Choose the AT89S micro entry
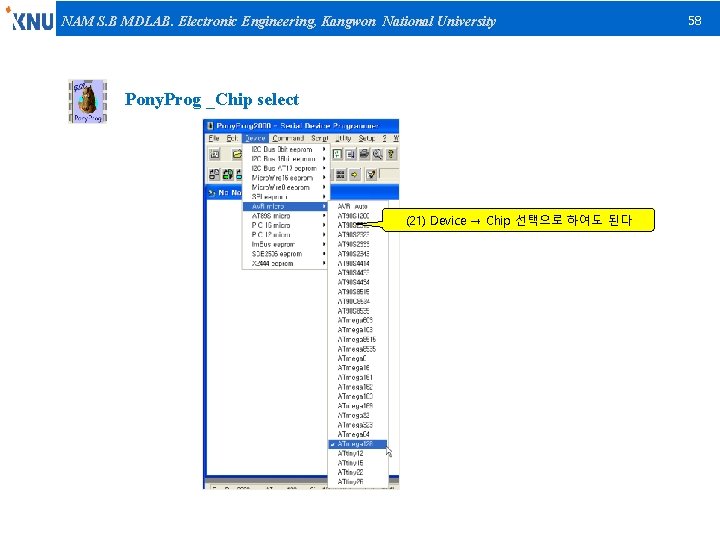 pyautogui.click(x=285, y=216)
